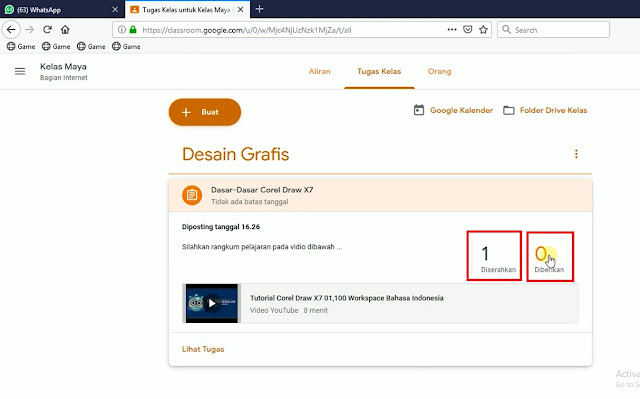The height and width of the screenshot is (399, 640).
Task: Select the Tugas Kelas untuk Kelas Maya browser tab
Action: 186,9
